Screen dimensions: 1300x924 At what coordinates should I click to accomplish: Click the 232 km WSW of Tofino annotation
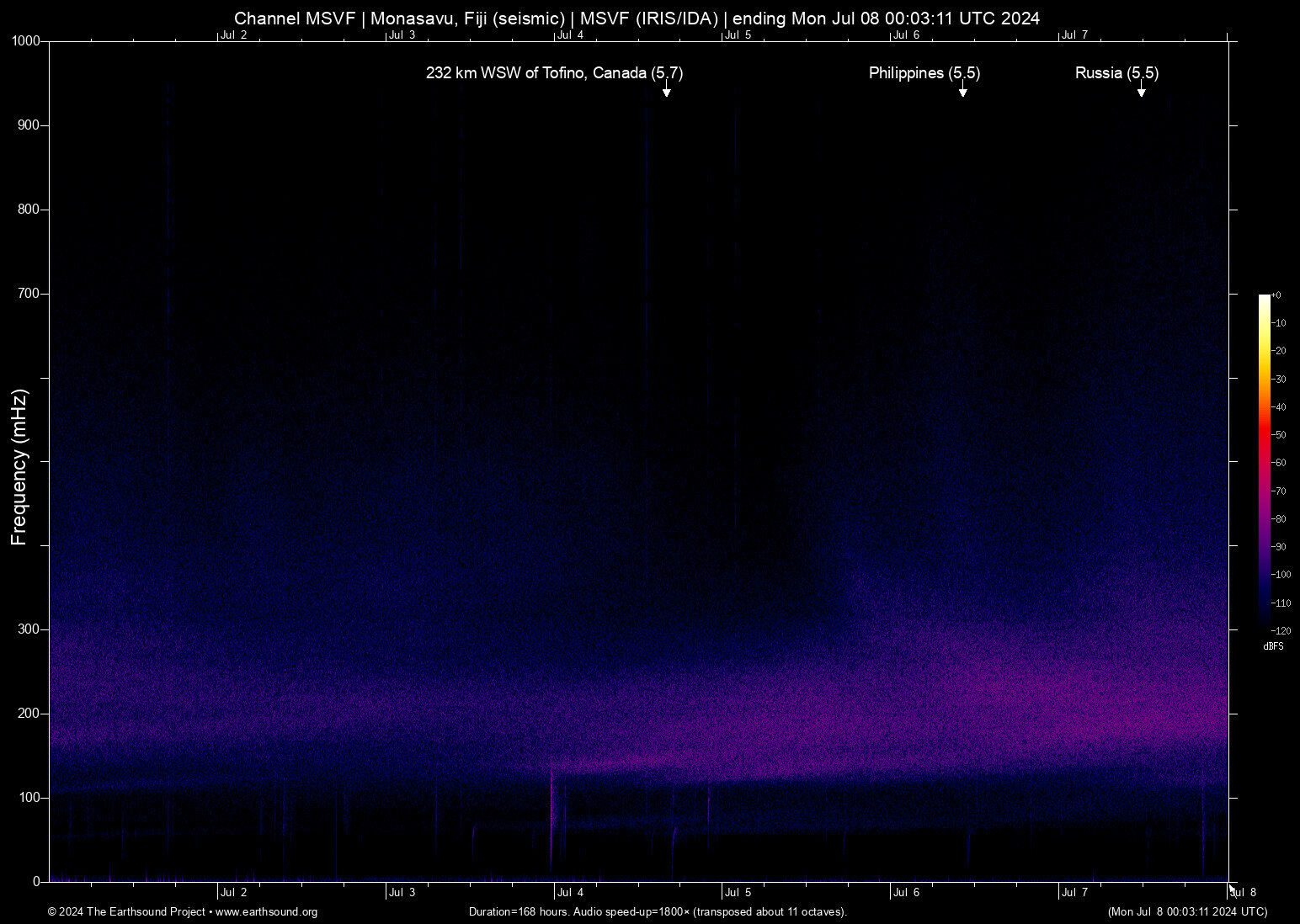tap(555, 73)
